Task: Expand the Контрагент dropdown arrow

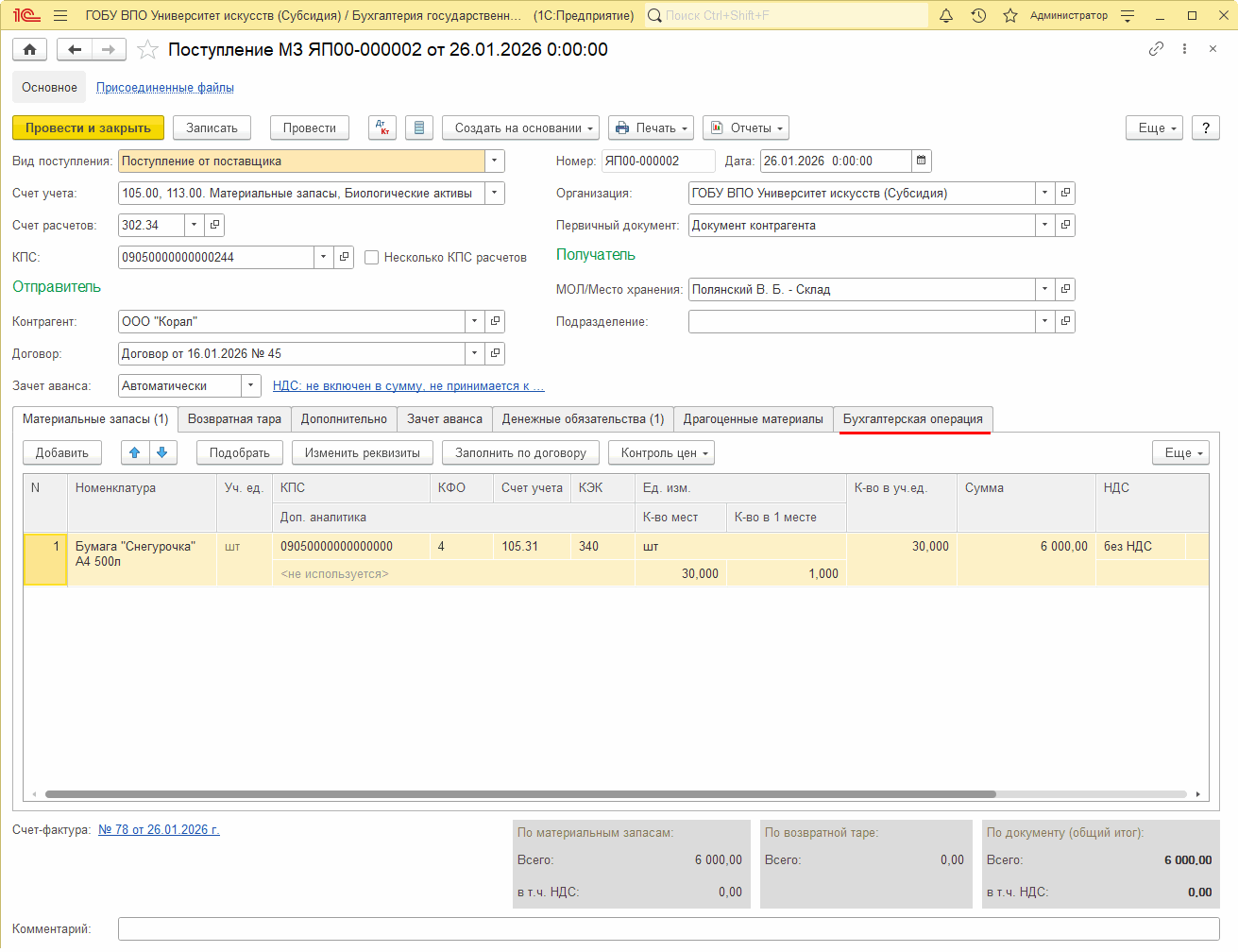Action: [474, 322]
